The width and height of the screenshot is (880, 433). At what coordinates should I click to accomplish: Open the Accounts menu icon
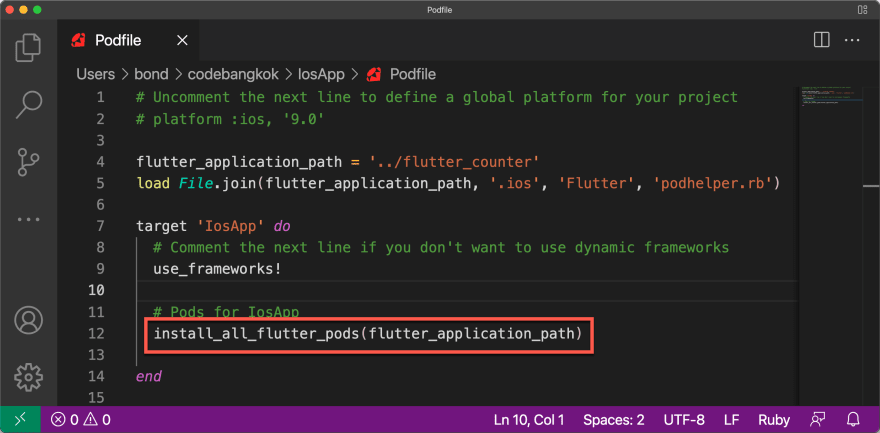pos(28,320)
